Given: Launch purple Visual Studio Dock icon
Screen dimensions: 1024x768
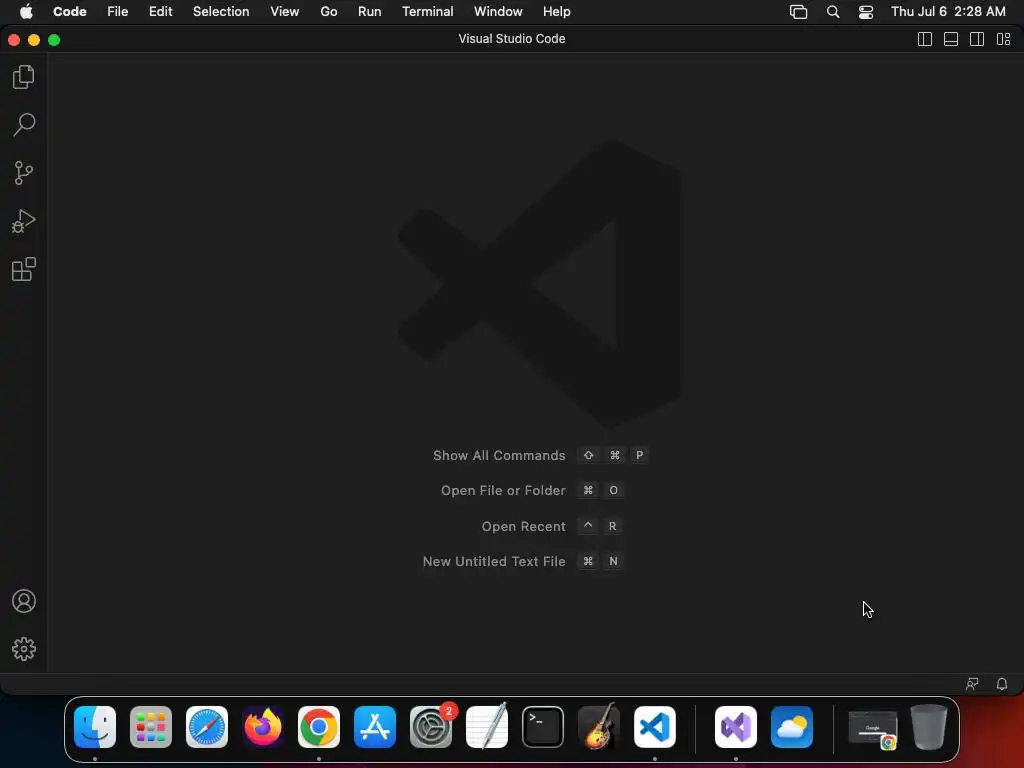Looking at the screenshot, I should click(x=736, y=727).
